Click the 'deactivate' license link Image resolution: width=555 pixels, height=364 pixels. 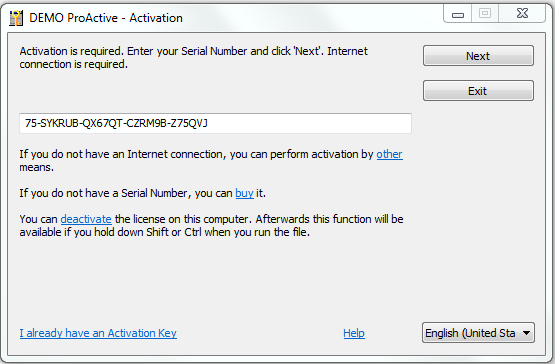tap(86, 219)
